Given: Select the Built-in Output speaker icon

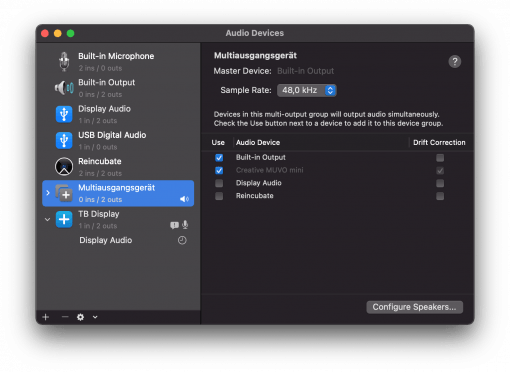Looking at the screenshot, I should 64,88.
